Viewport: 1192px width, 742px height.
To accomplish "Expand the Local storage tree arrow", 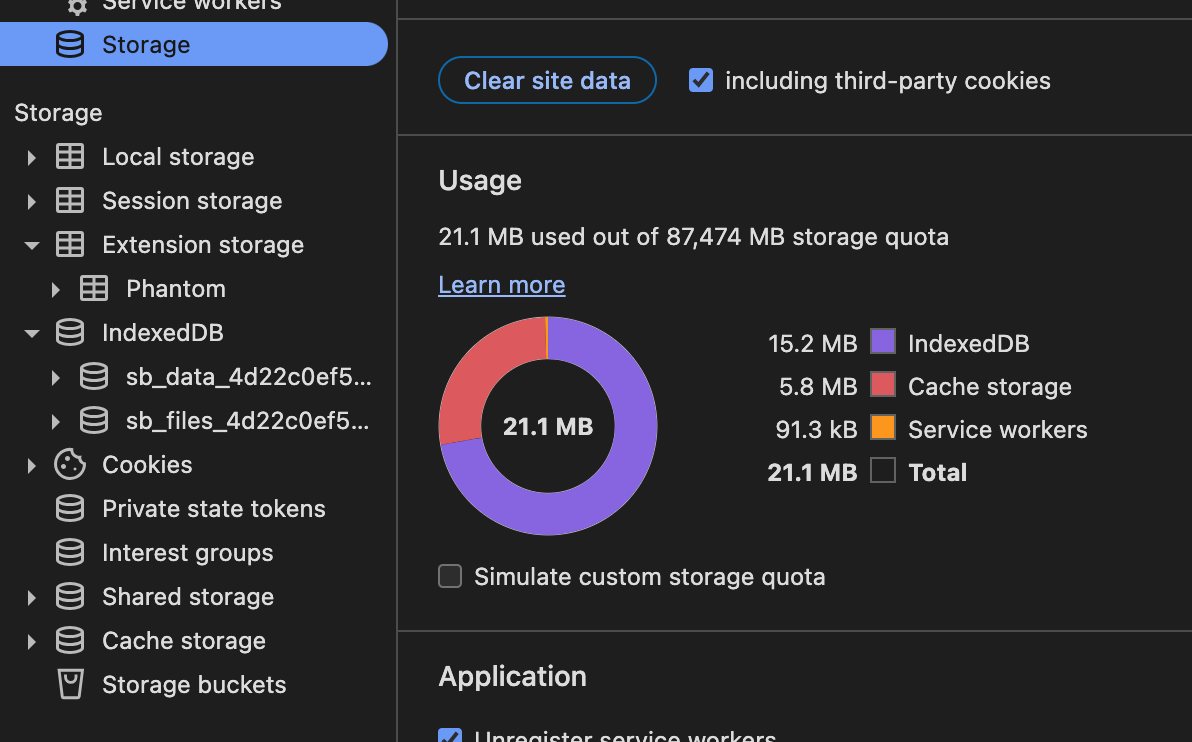I will [x=31, y=157].
